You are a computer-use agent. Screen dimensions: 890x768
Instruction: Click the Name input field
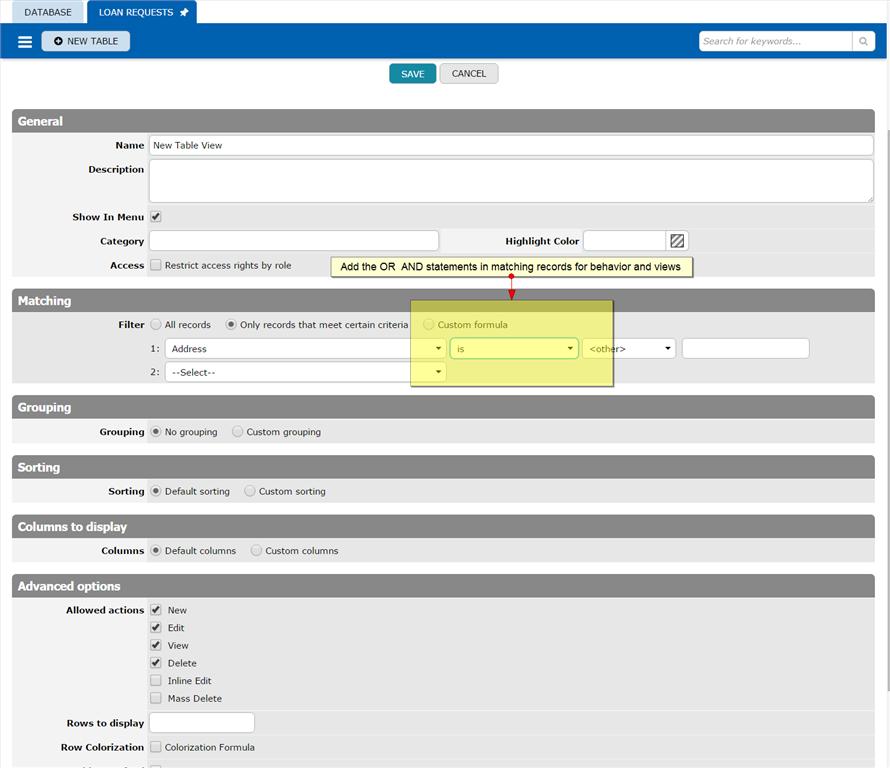coord(511,145)
